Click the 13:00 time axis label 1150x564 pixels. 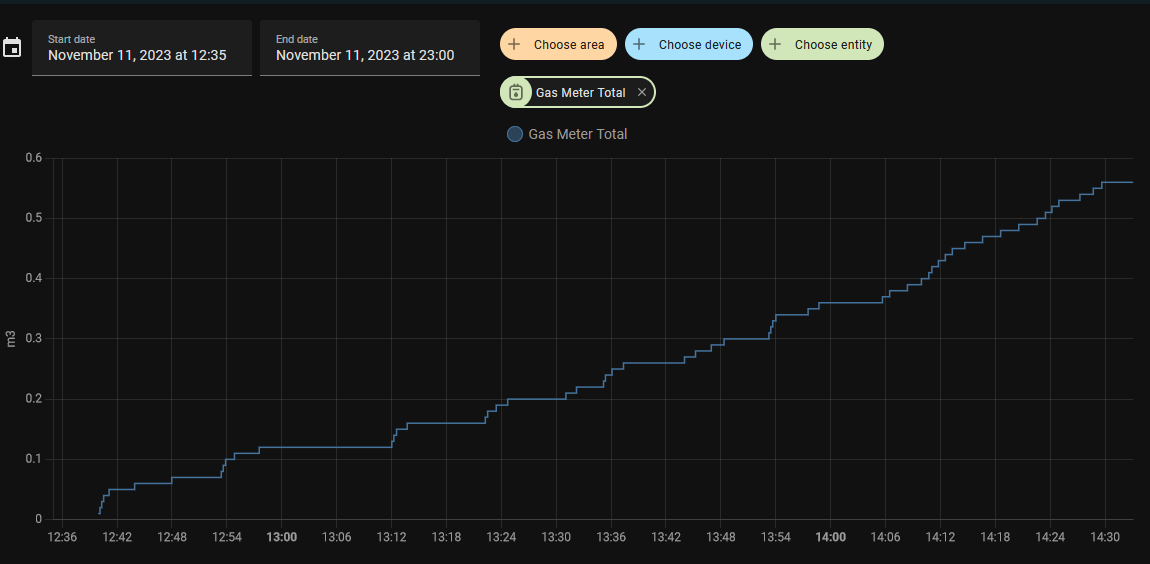[281, 537]
